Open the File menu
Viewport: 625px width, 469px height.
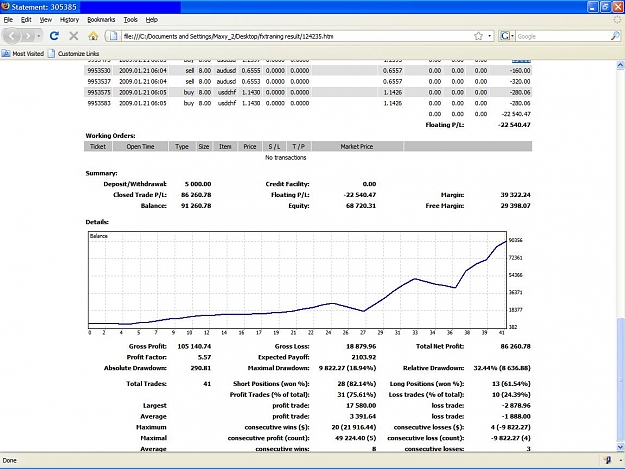(x=8, y=20)
